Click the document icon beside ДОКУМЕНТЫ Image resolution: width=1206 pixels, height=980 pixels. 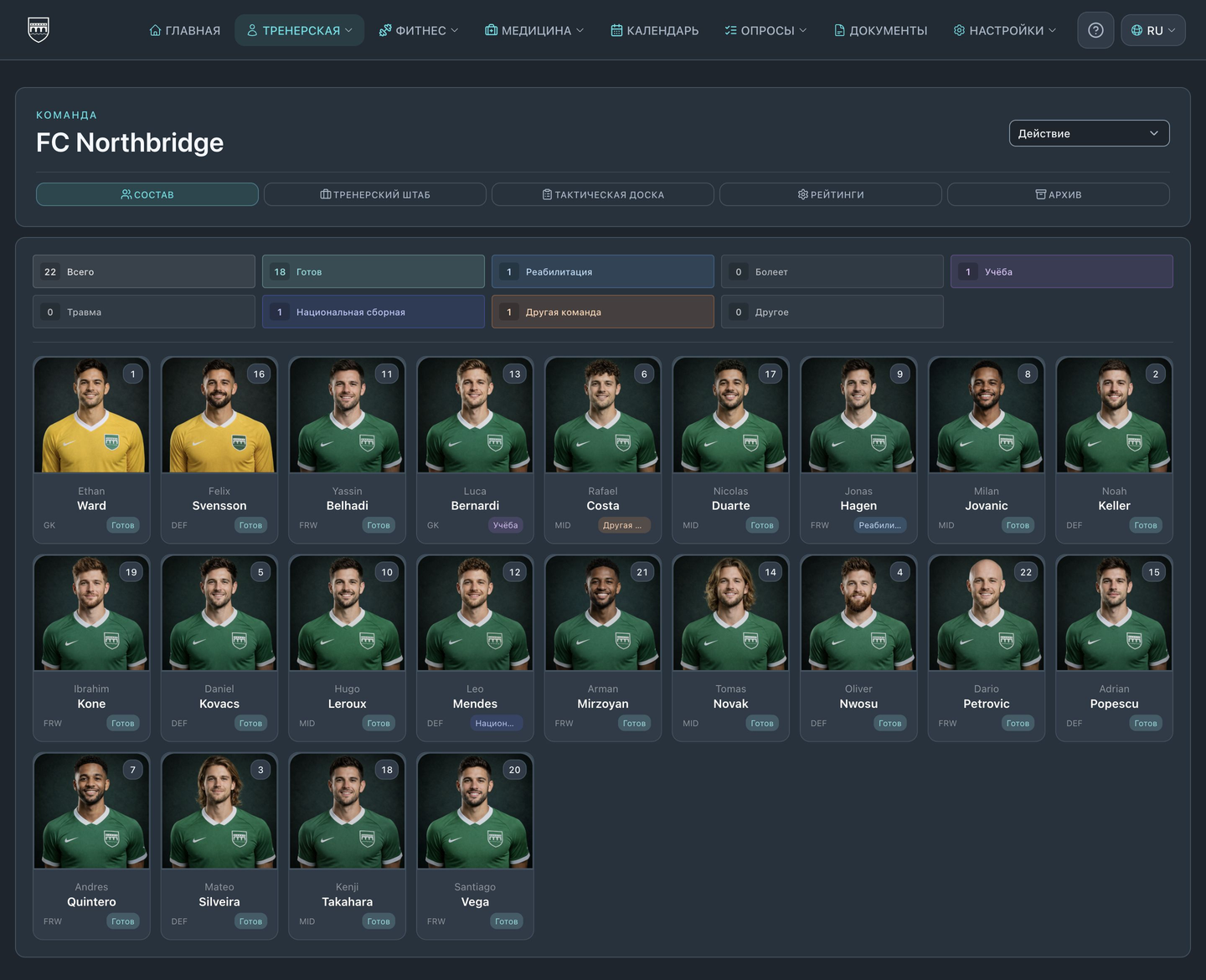(x=839, y=30)
